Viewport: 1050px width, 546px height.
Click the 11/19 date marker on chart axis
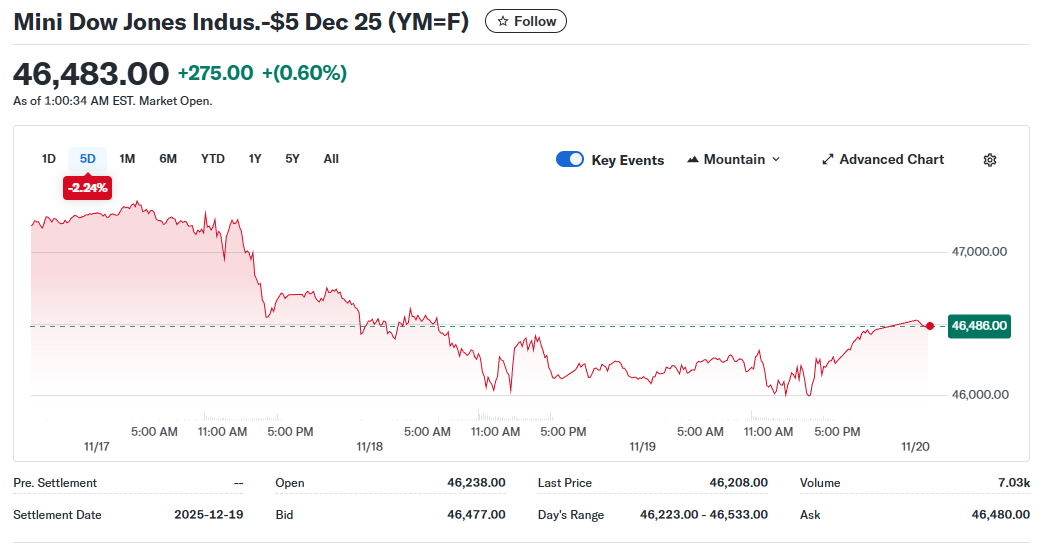[x=642, y=447]
